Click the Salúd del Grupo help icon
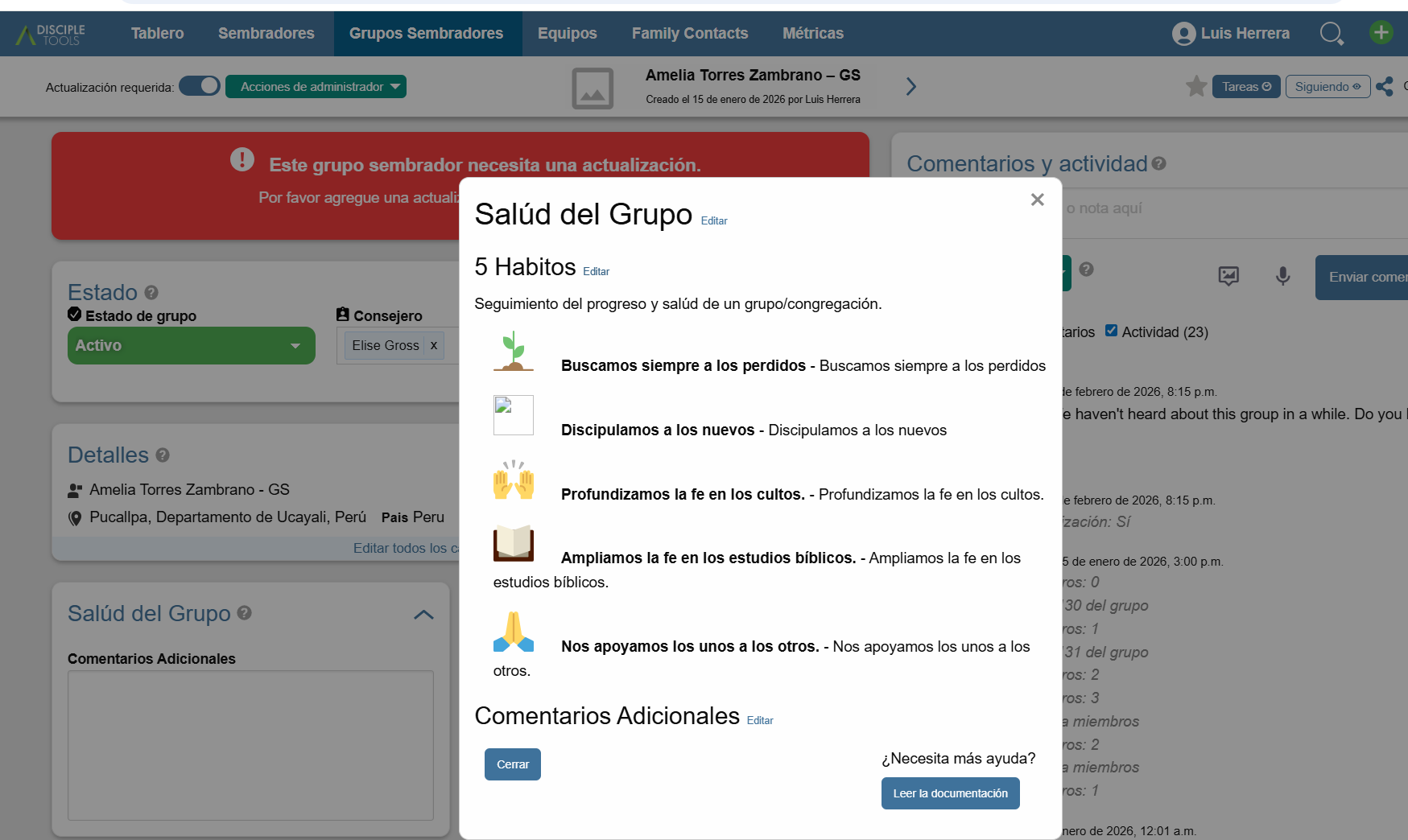 pyautogui.click(x=245, y=613)
